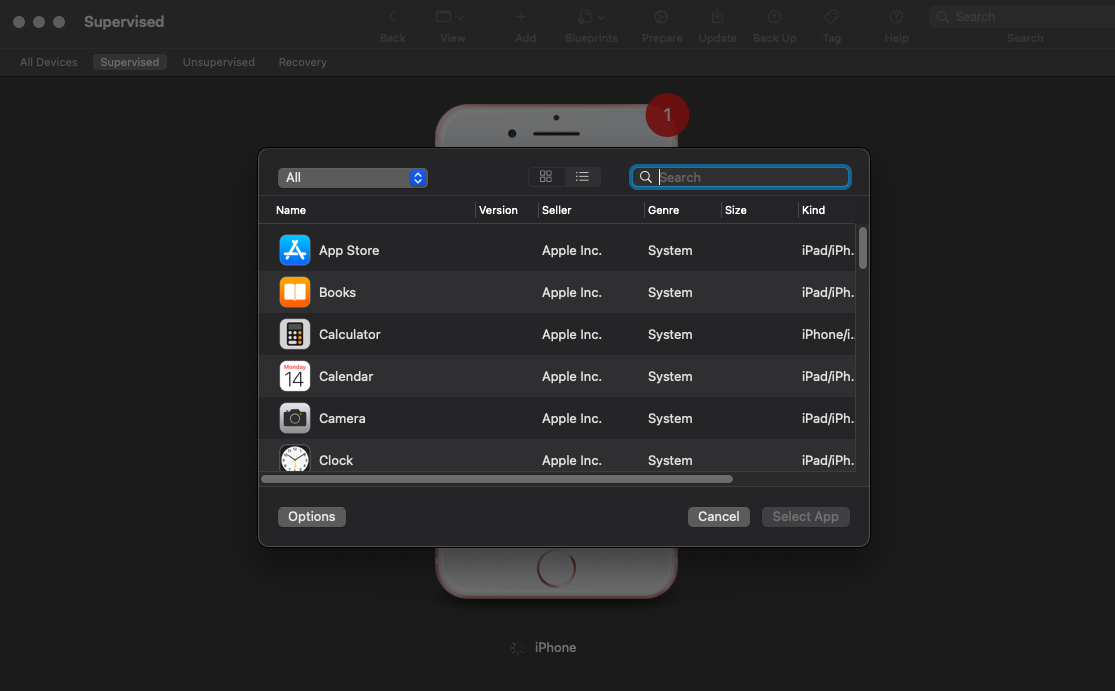Click the Tag toolbar icon
1115x691 pixels.
pos(831,17)
